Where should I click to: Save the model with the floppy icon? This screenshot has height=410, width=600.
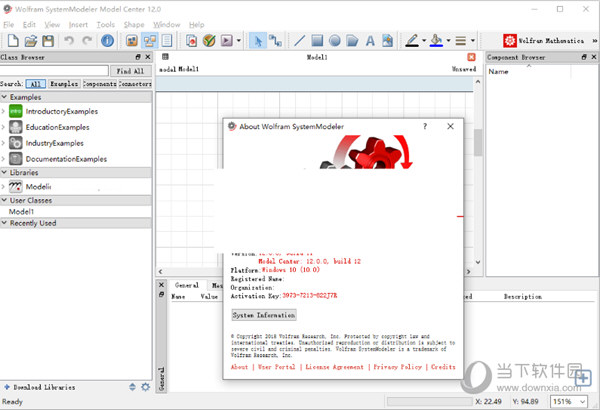click(x=48, y=40)
